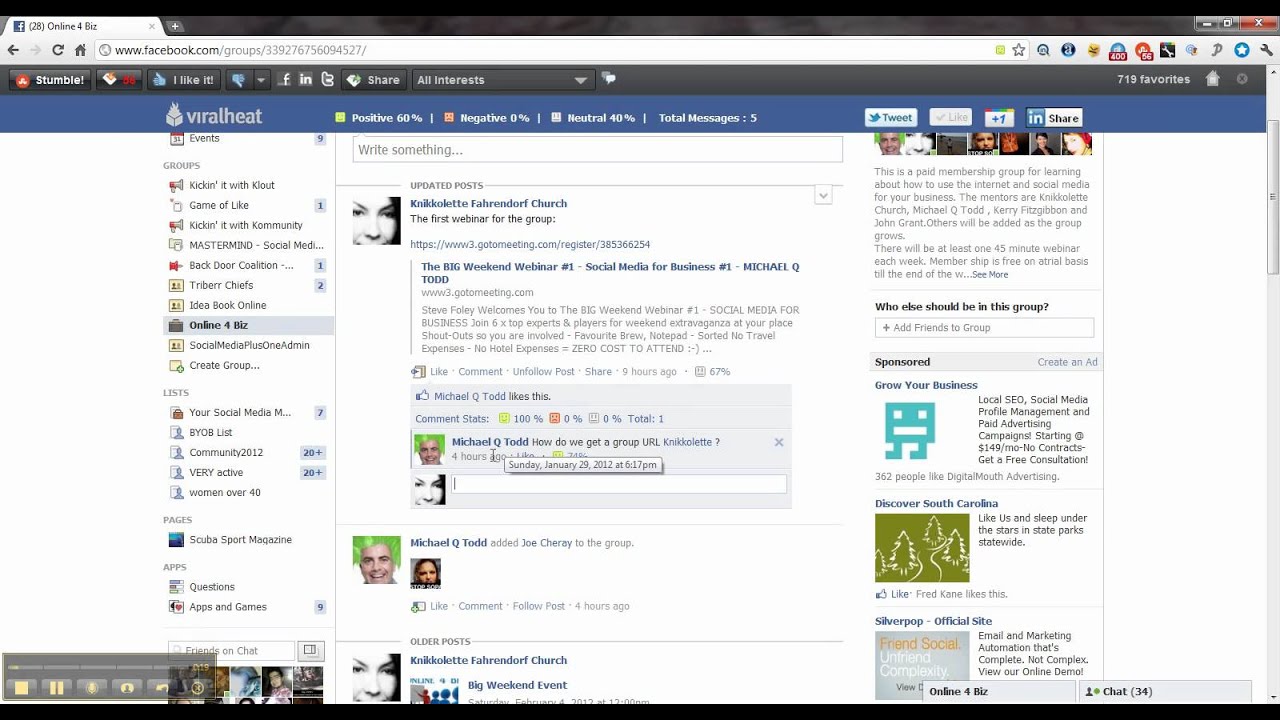1280x720 pixels.
Task: Click the browser home icon
Action: (81, 50)
